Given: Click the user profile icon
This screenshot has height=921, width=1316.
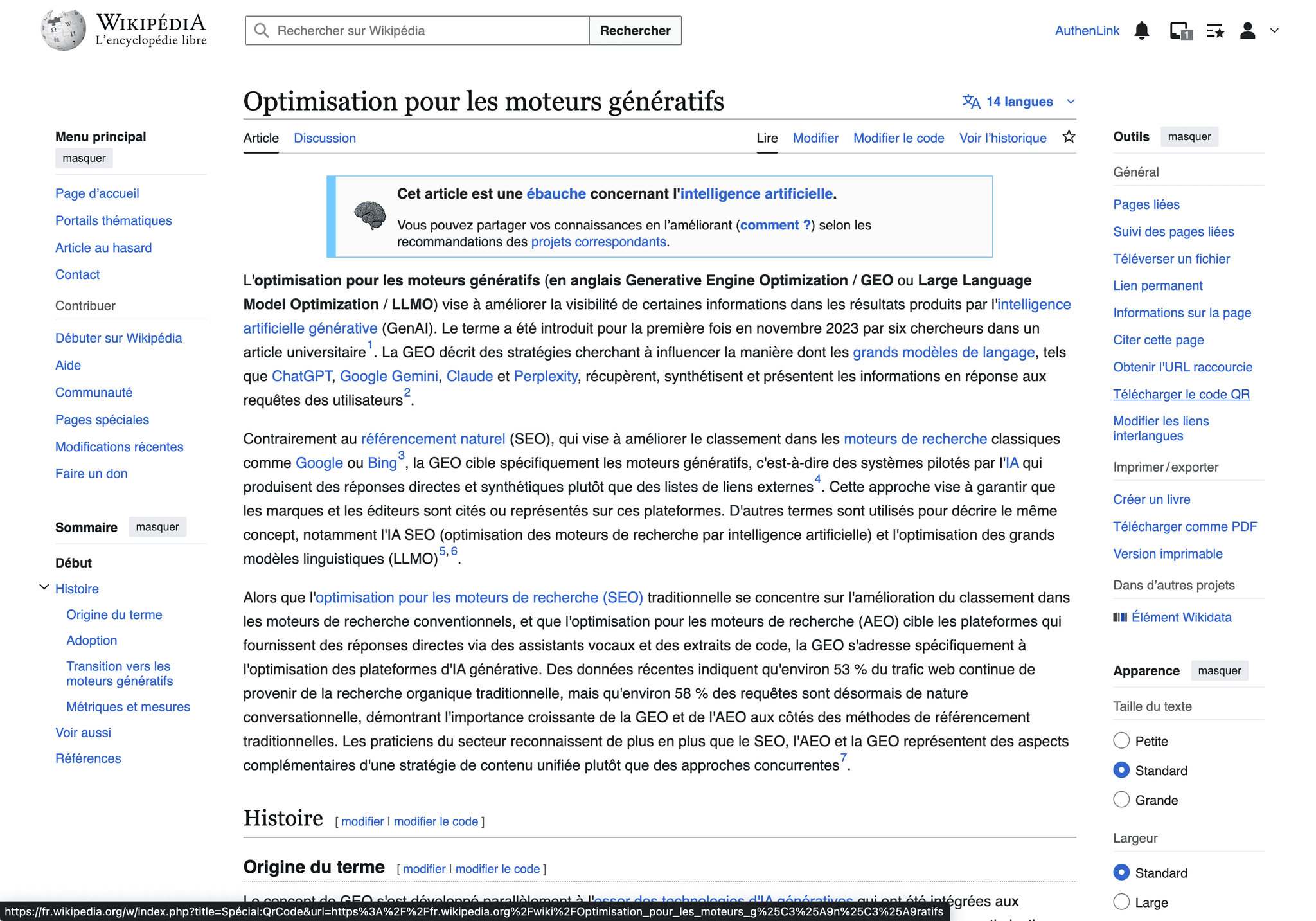Looking at the screenshot, I should tap(1247, 30).
